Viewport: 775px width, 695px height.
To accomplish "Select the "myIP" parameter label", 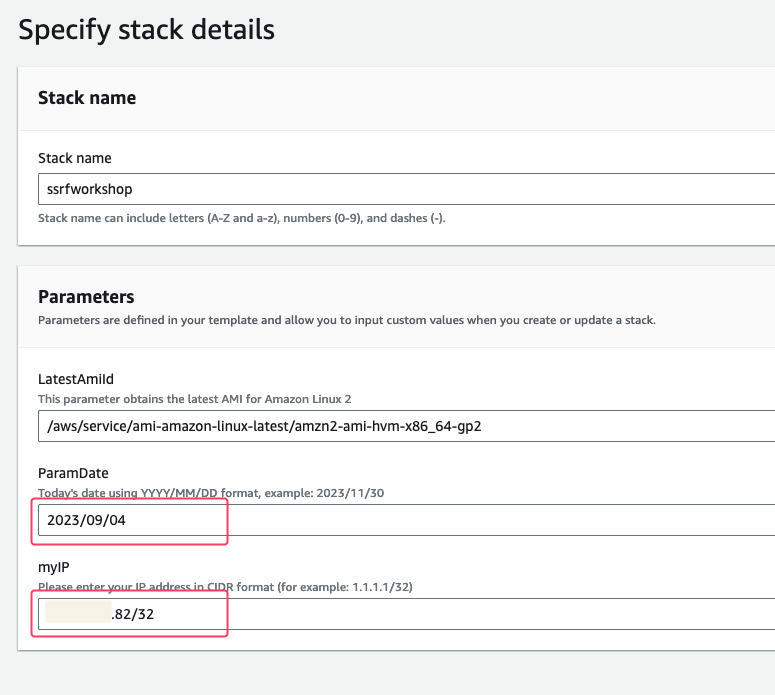I will point(54,567).
